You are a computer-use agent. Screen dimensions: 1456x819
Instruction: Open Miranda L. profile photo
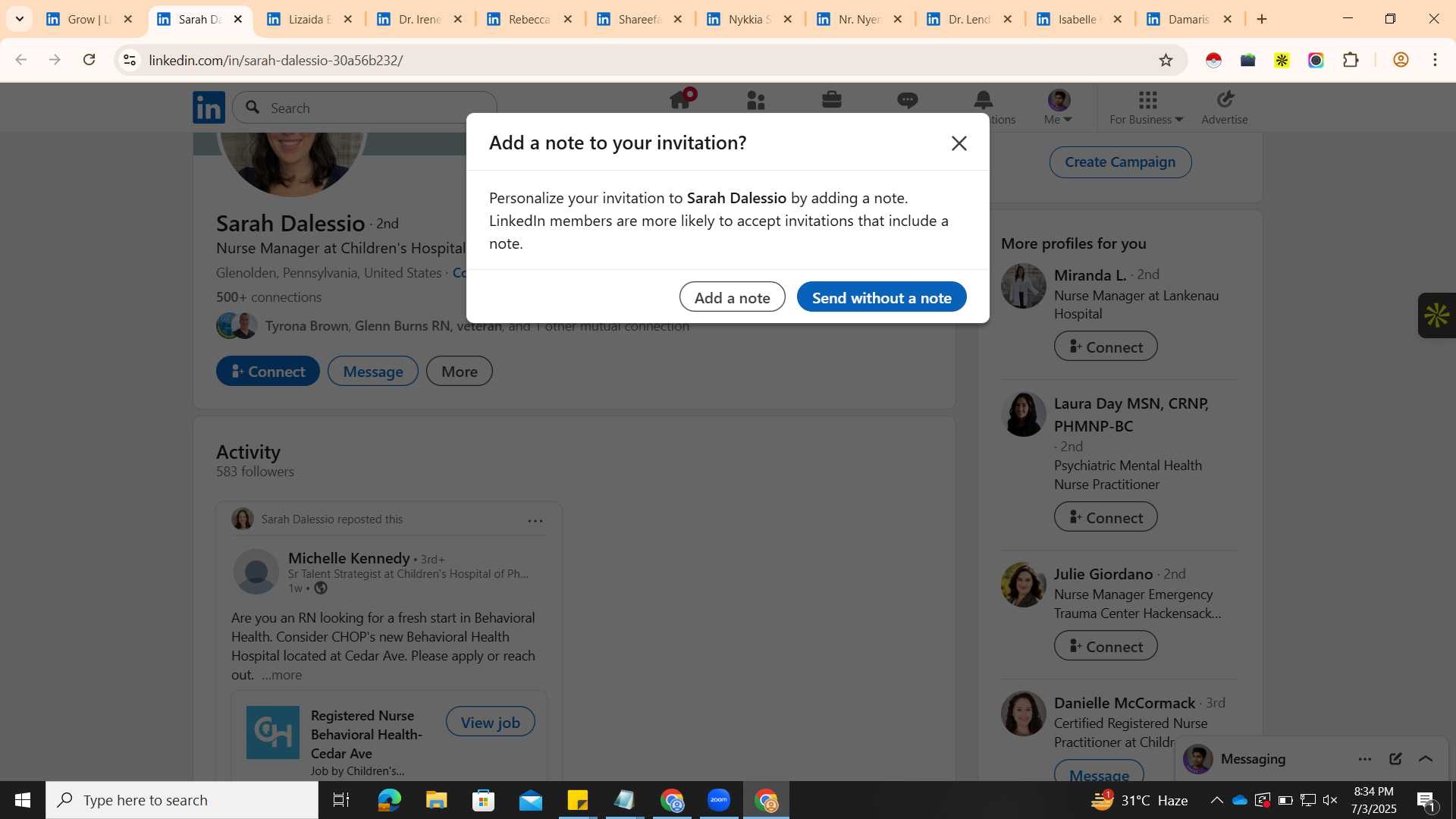click(x=1024, y=286)
